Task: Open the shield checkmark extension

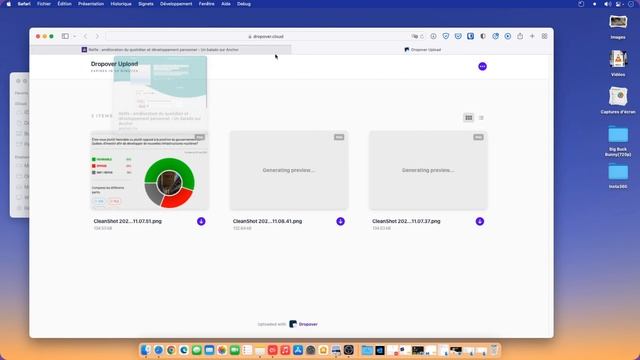Action: click(x=446, y=36)
